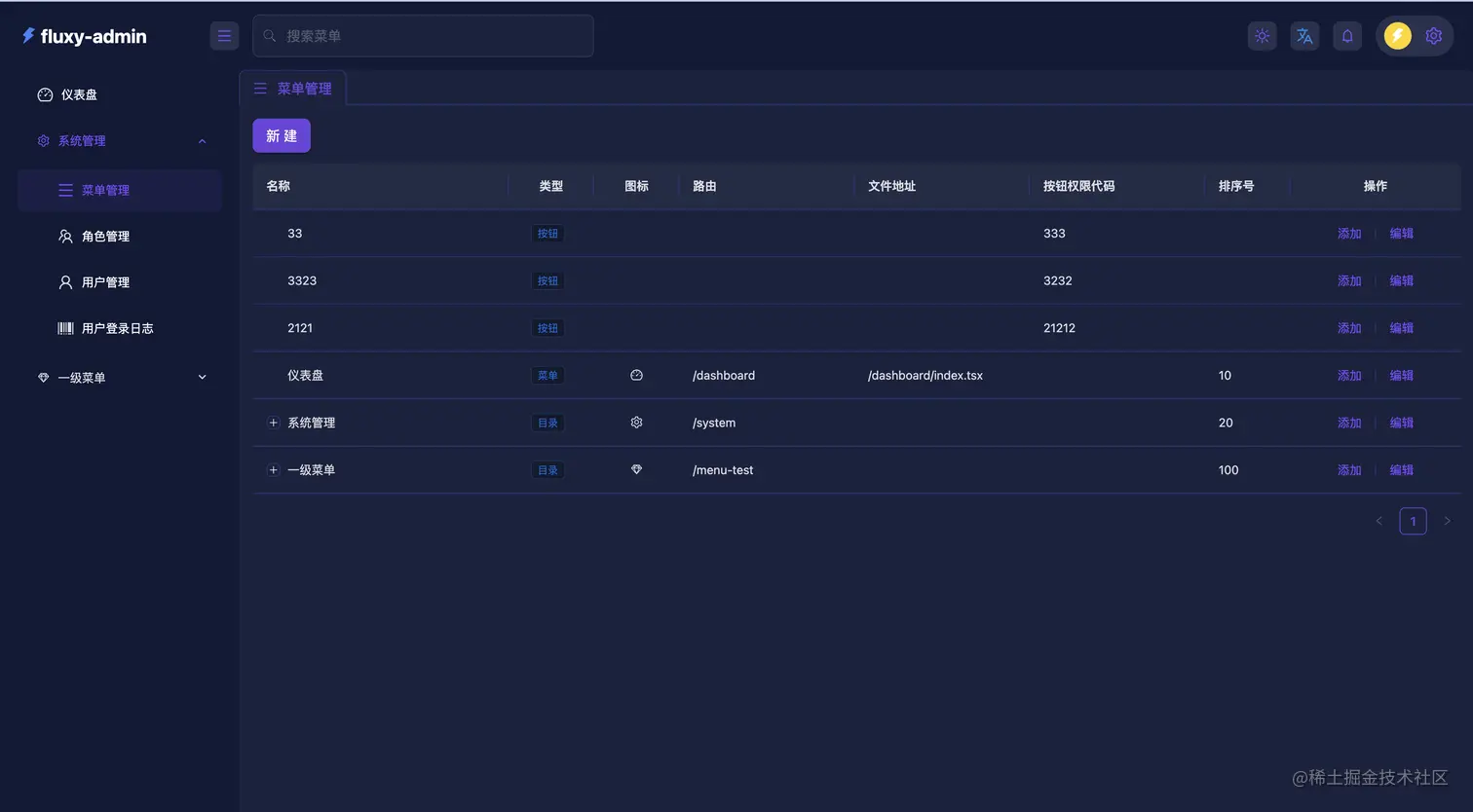Click the 菜单 tag in 仪表盘 row
1473x812 pixels.
548,375
